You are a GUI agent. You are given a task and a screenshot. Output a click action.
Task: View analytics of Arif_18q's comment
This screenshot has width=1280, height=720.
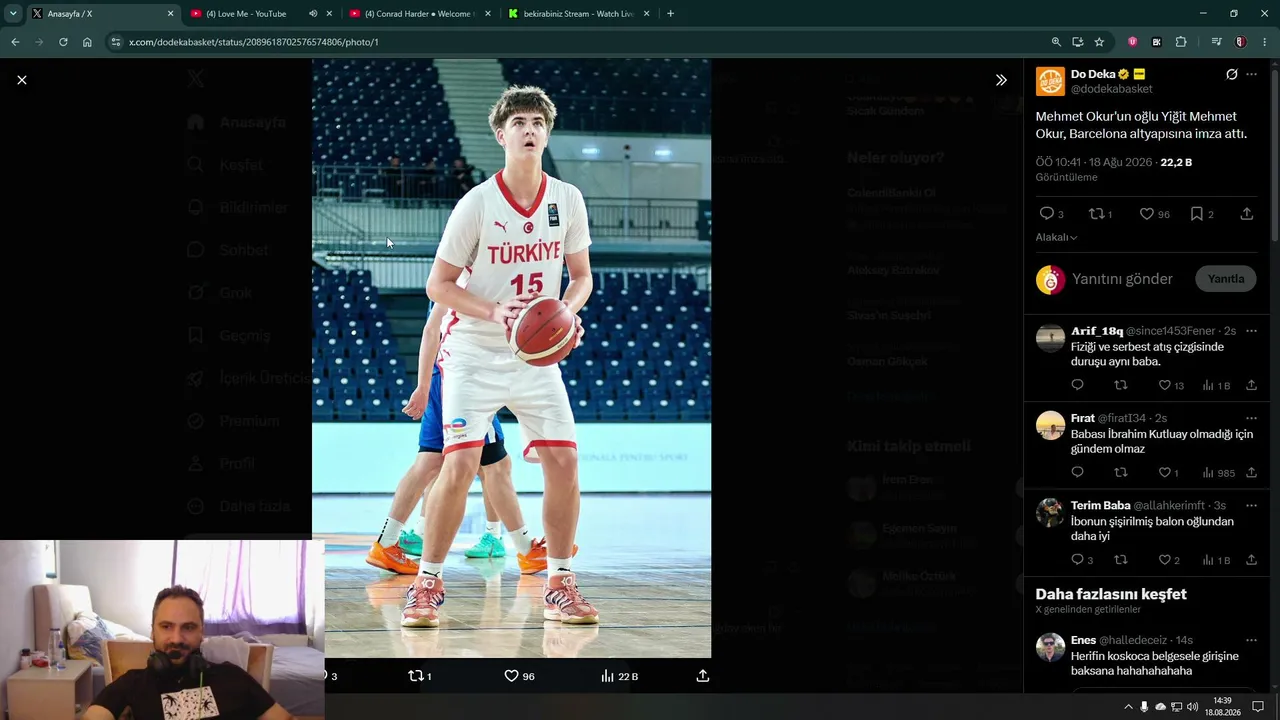pyautogui.click(x=1216, y=385)
